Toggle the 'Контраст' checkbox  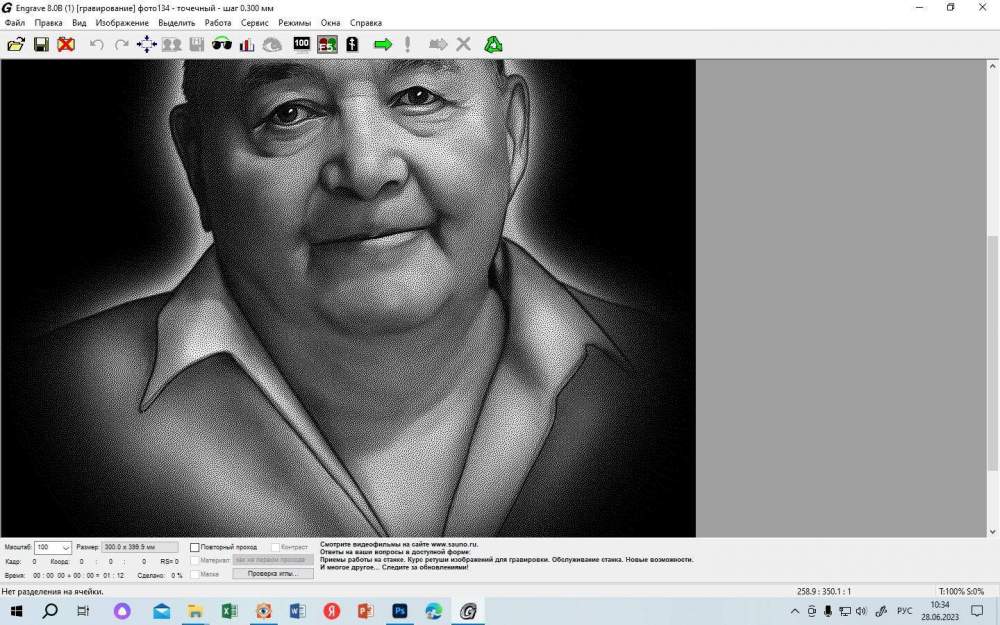(x=275, y=548)
